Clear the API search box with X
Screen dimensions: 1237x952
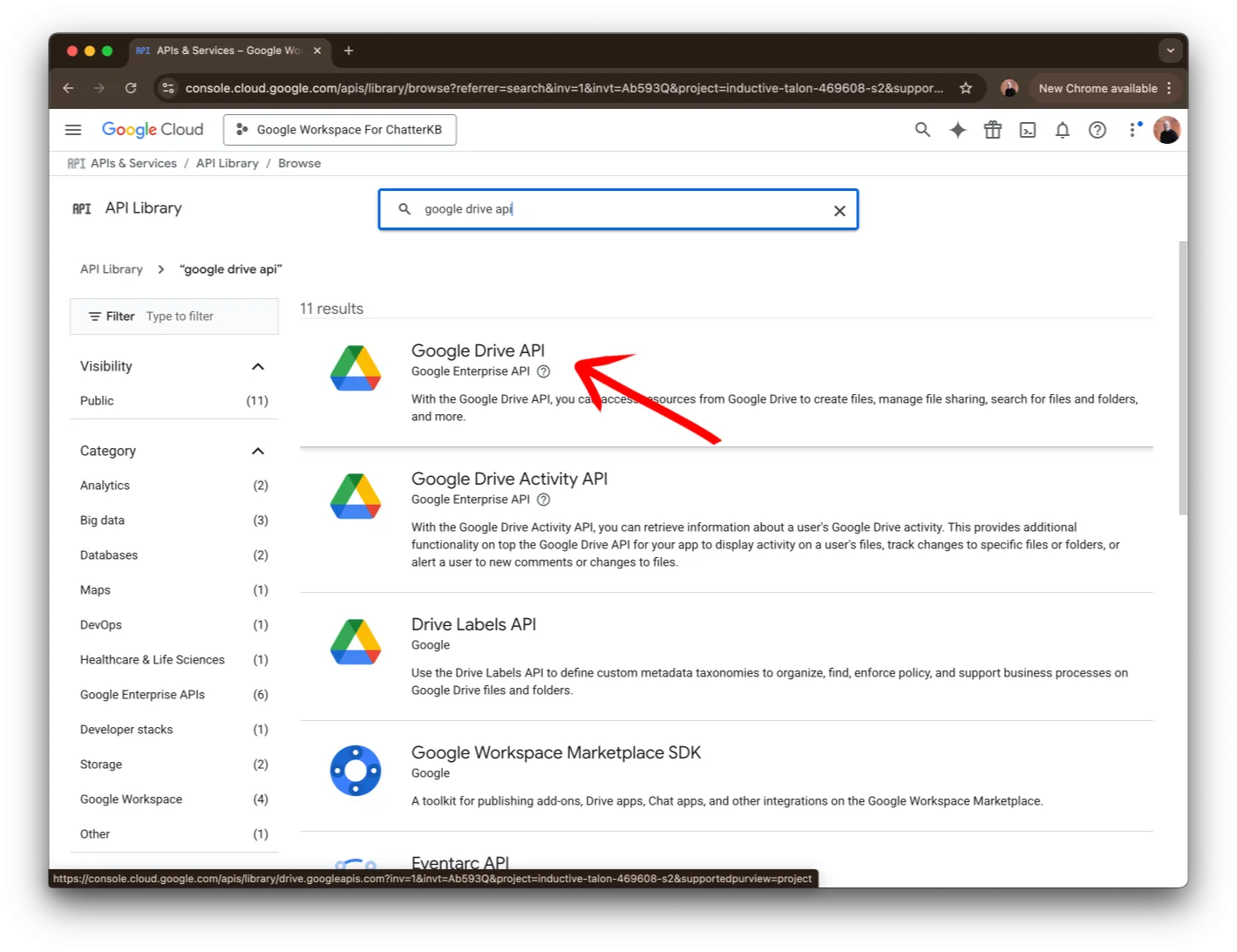click(839, 210)
